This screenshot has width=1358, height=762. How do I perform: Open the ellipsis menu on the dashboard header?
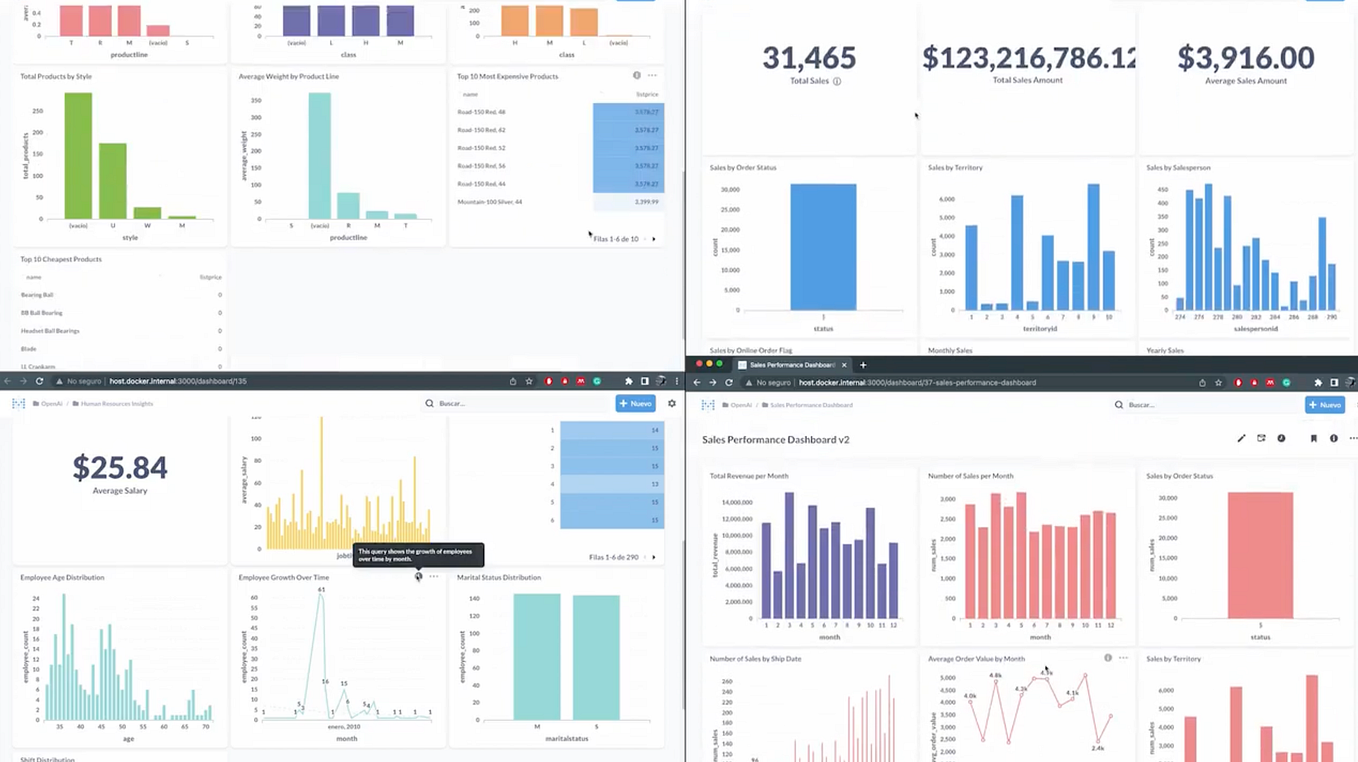coord(1353,438)
